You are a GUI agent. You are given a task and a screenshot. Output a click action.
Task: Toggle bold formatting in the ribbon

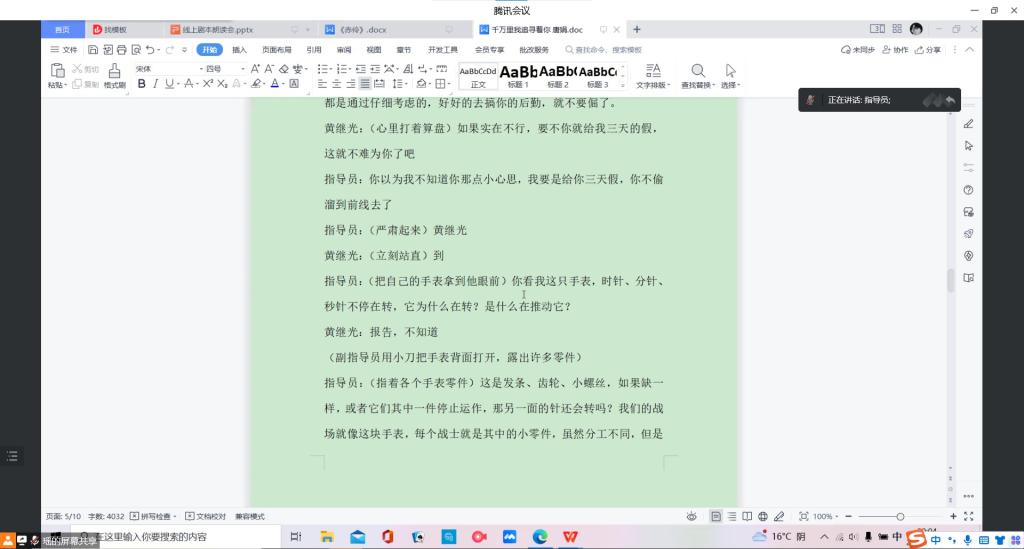pyautogui.click(x=141, y=84)
